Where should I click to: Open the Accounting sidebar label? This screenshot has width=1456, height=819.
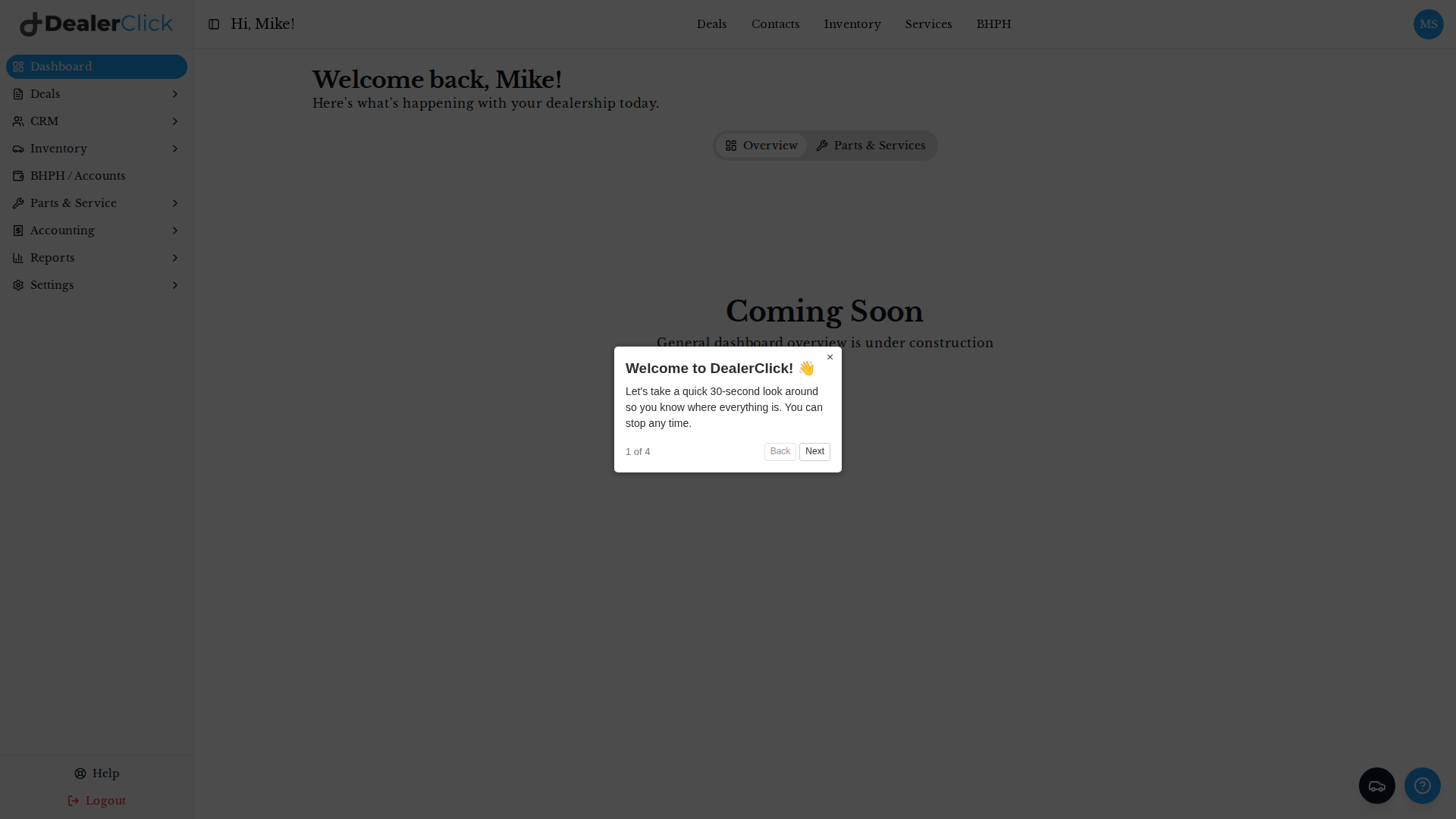pyautogui.click(x=62, y=231)
